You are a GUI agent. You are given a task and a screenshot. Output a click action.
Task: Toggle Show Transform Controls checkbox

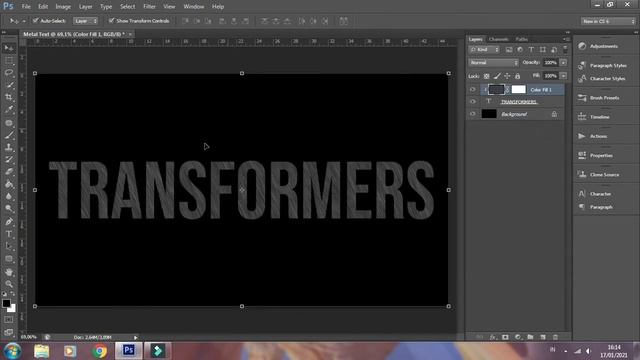click(111, 20)
